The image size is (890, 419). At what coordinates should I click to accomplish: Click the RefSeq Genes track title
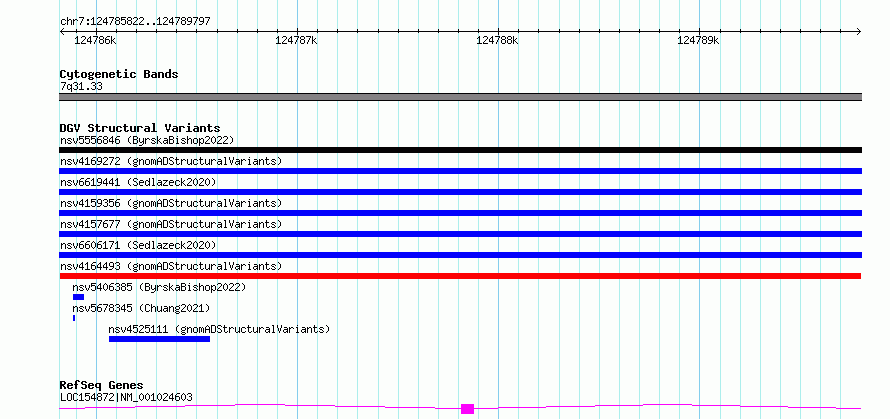pyautogui.click(x=101, y=386)
